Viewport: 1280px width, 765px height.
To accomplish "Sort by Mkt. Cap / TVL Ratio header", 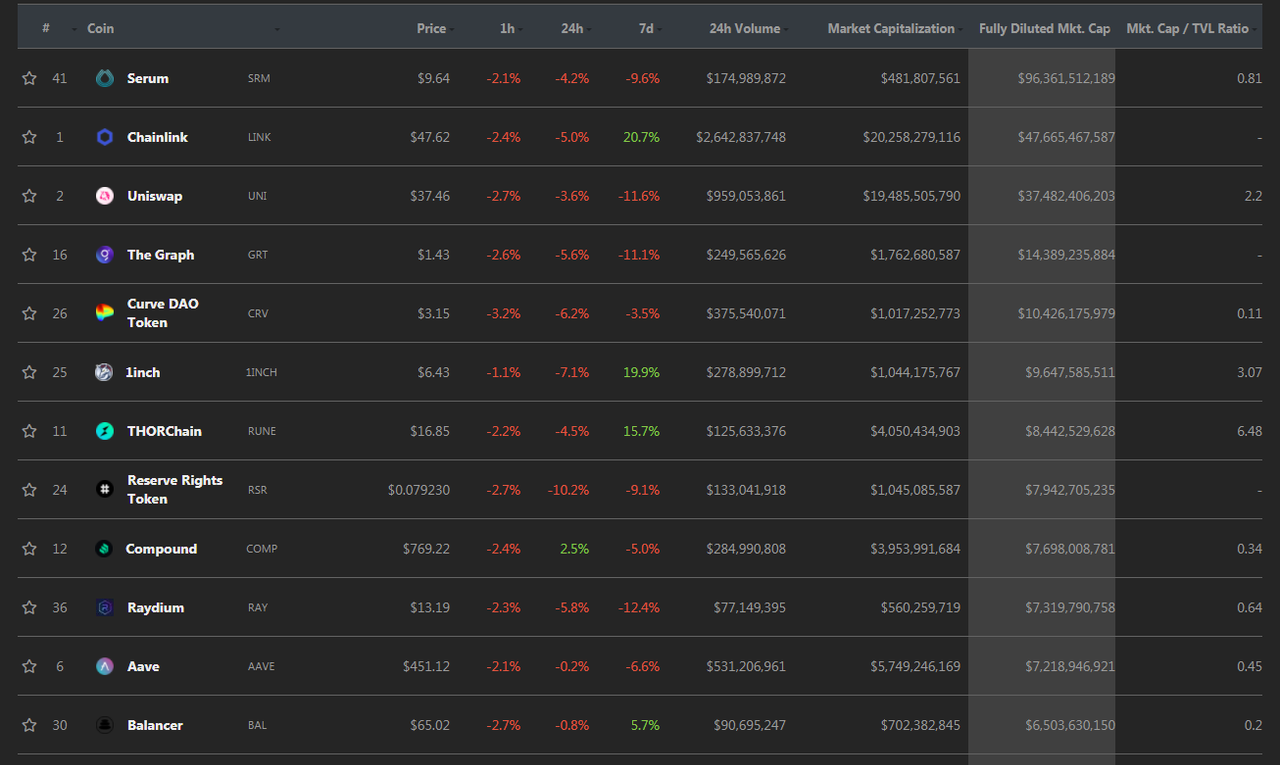I will point(1187,28).
